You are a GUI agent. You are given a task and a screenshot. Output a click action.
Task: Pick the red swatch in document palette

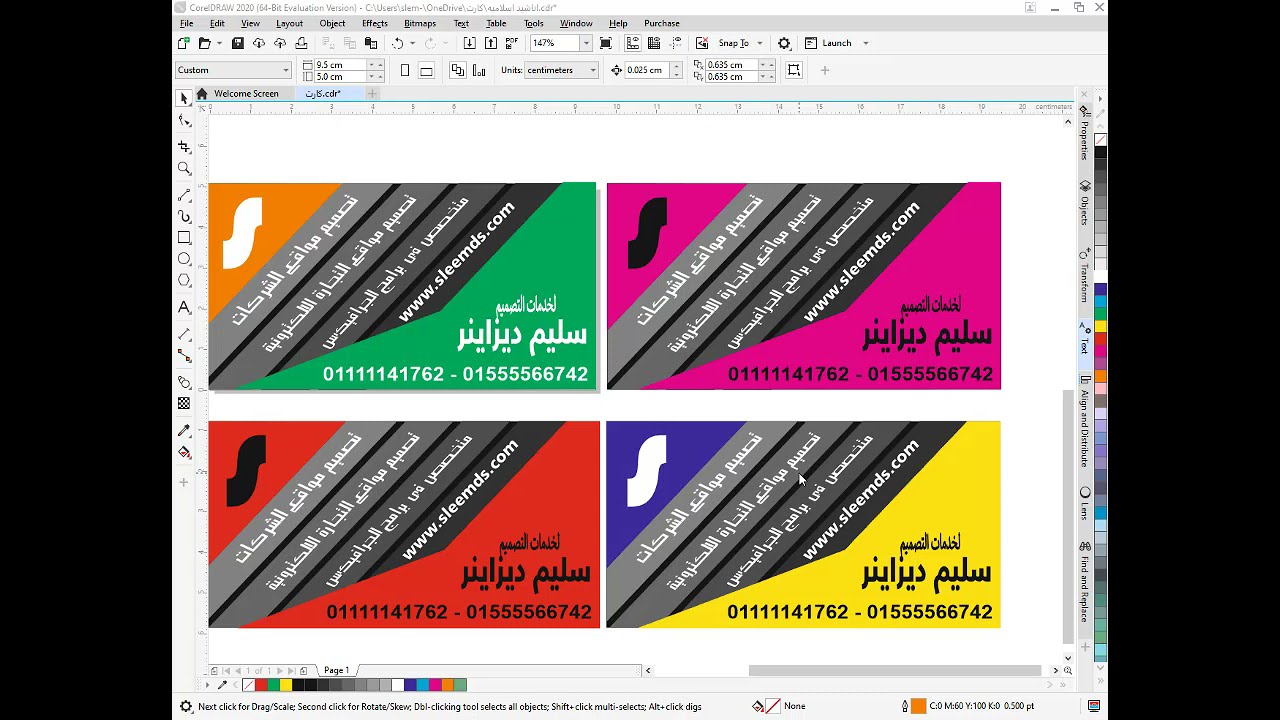tap(261, 685)
